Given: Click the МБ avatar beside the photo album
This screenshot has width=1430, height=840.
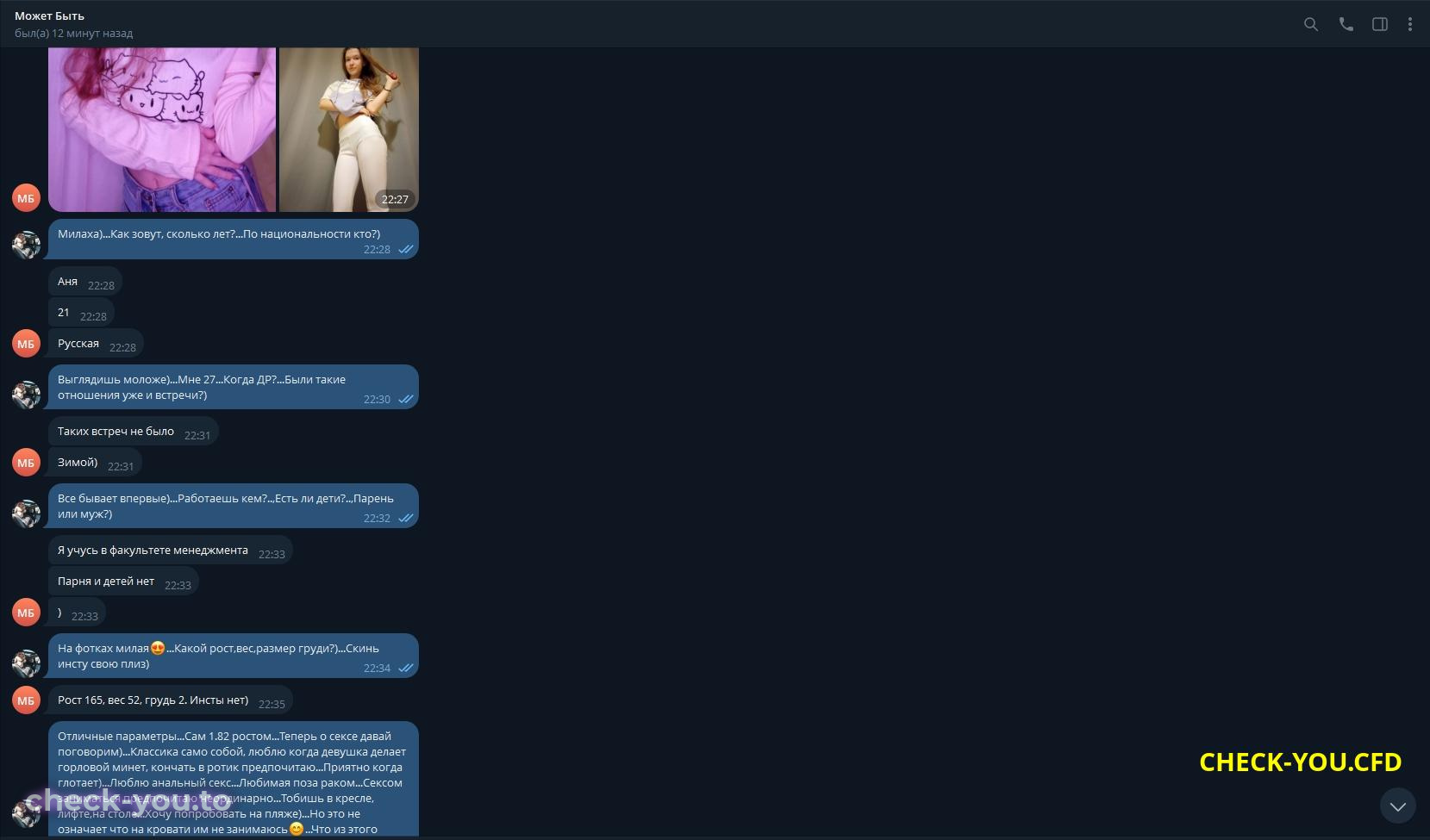Looking at the screenshot, I should 26,198.
